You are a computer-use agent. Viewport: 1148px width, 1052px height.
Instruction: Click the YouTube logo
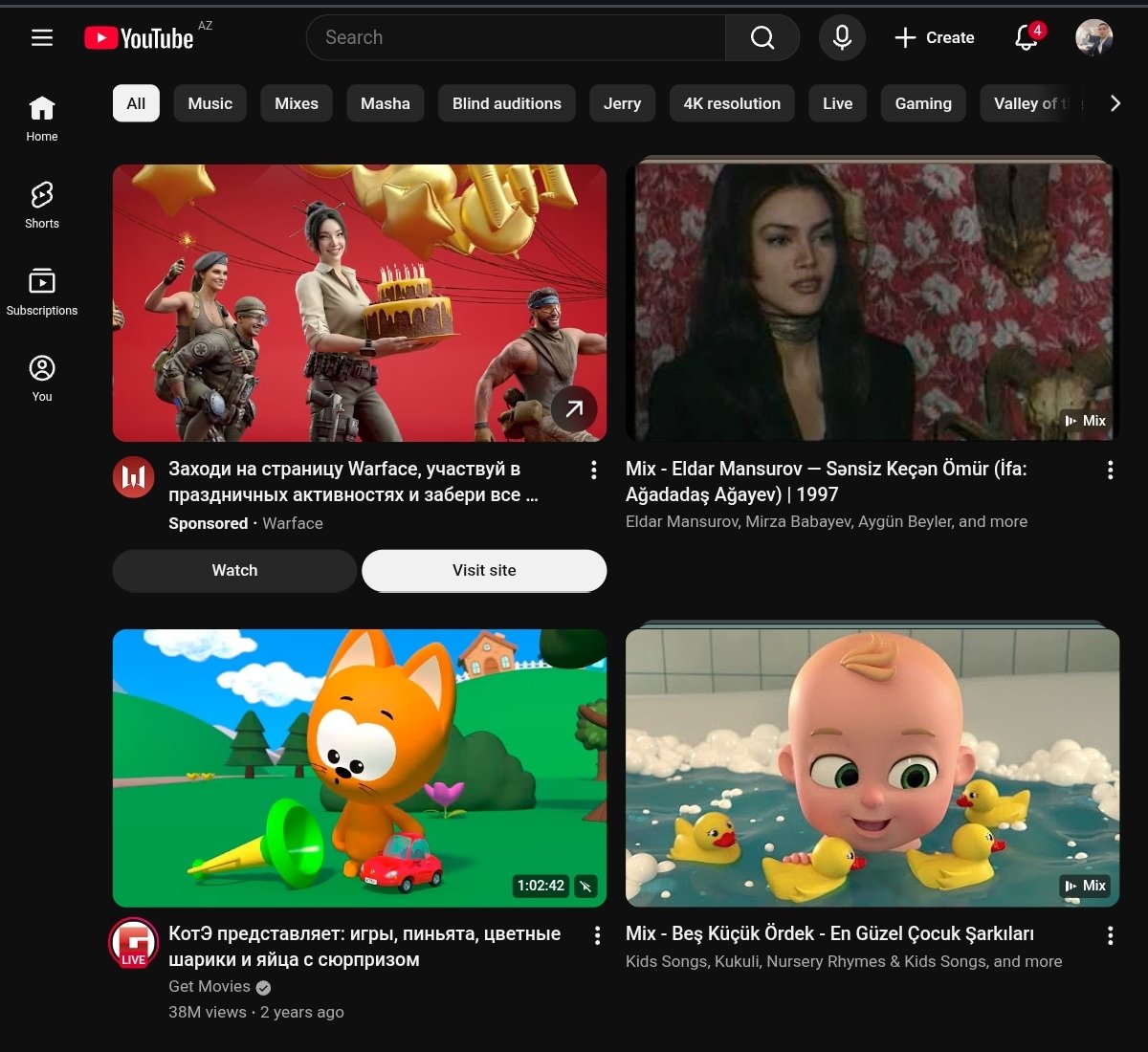click(139, 37)
